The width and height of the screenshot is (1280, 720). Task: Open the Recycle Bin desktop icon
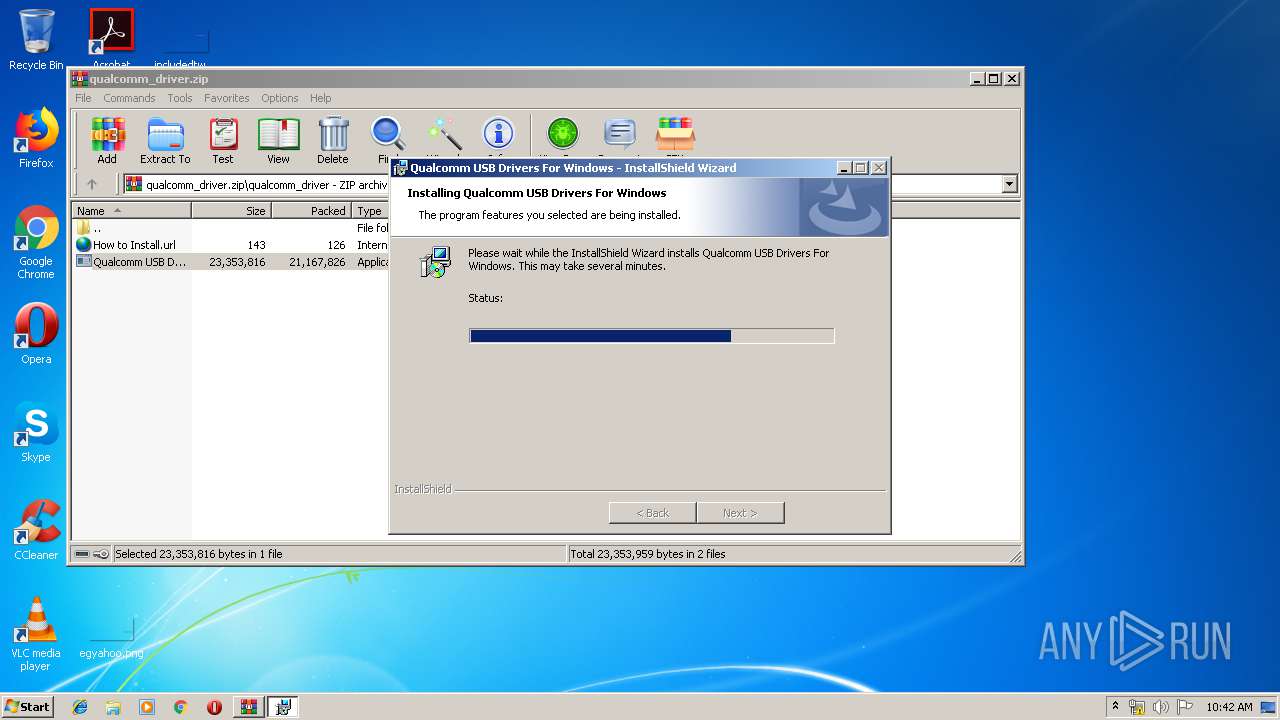click(x=36, y=40)
